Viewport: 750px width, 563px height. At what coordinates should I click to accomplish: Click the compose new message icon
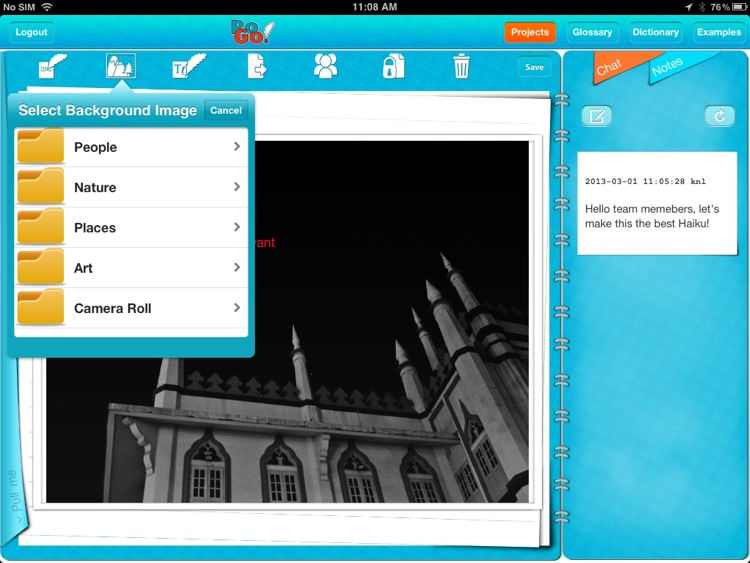coord(597,117)
